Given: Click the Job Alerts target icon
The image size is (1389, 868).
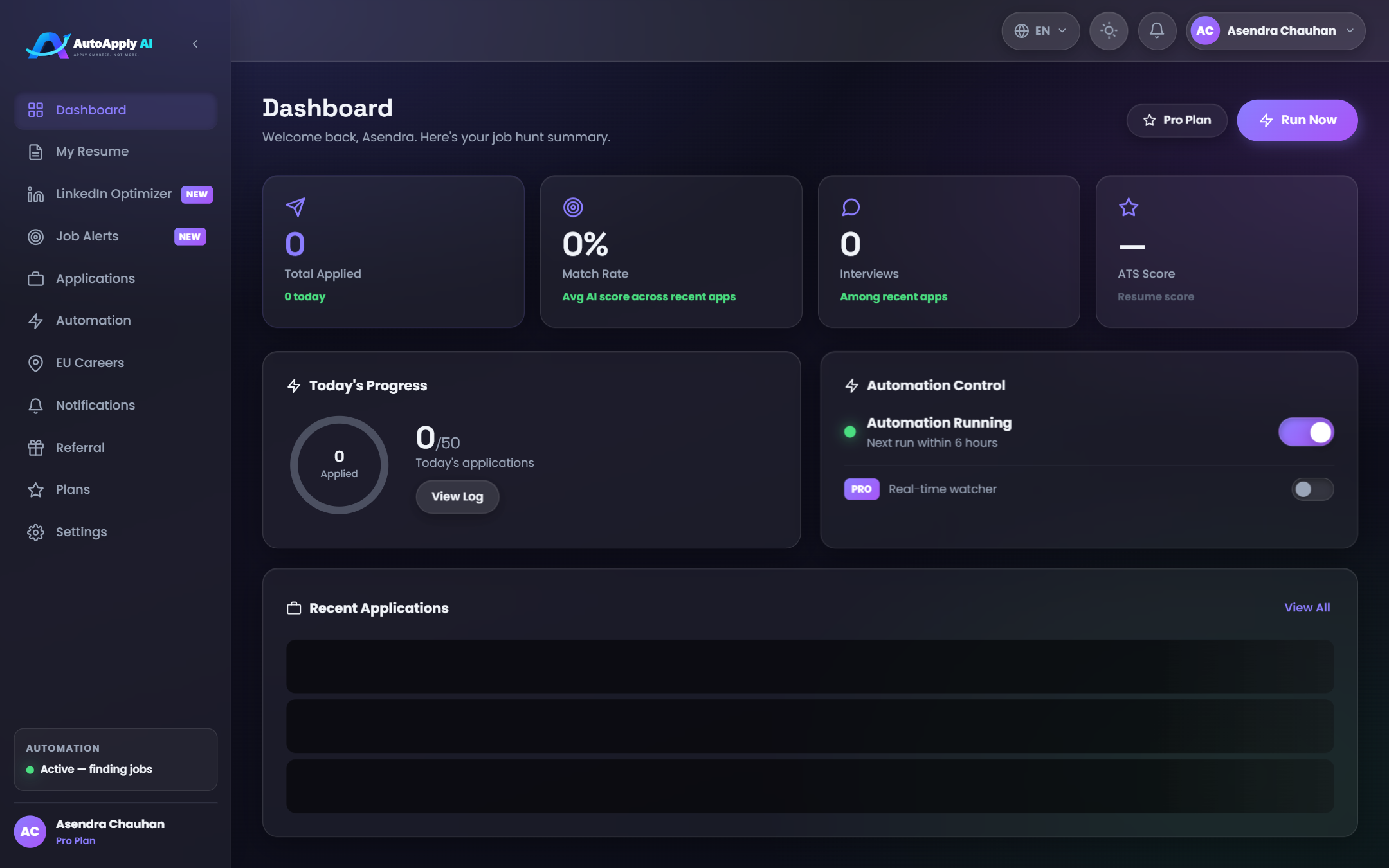Looking at the screenshot, I should click(36, 237).
